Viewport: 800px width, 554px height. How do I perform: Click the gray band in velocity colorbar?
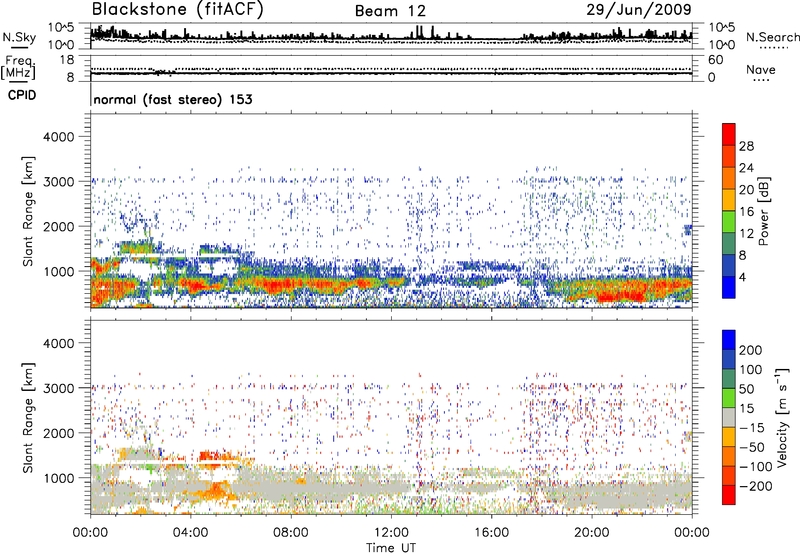[x=729, y=417]
